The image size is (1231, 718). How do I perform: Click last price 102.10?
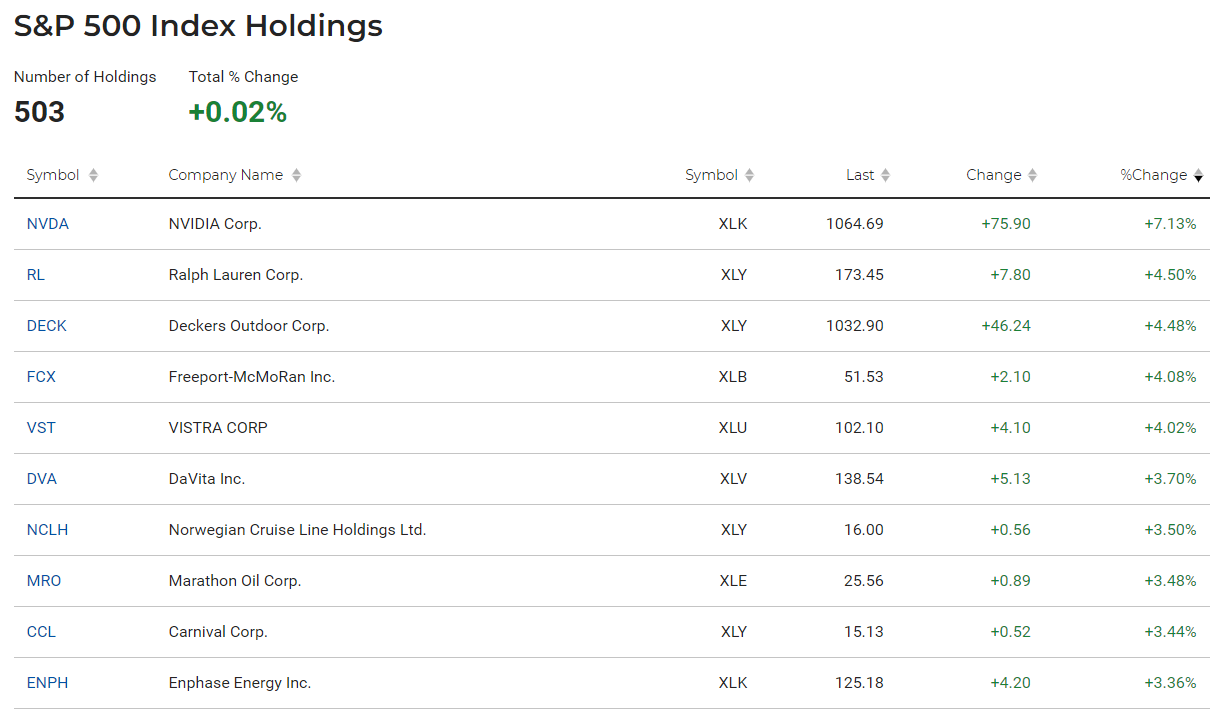tap(859, 428)
